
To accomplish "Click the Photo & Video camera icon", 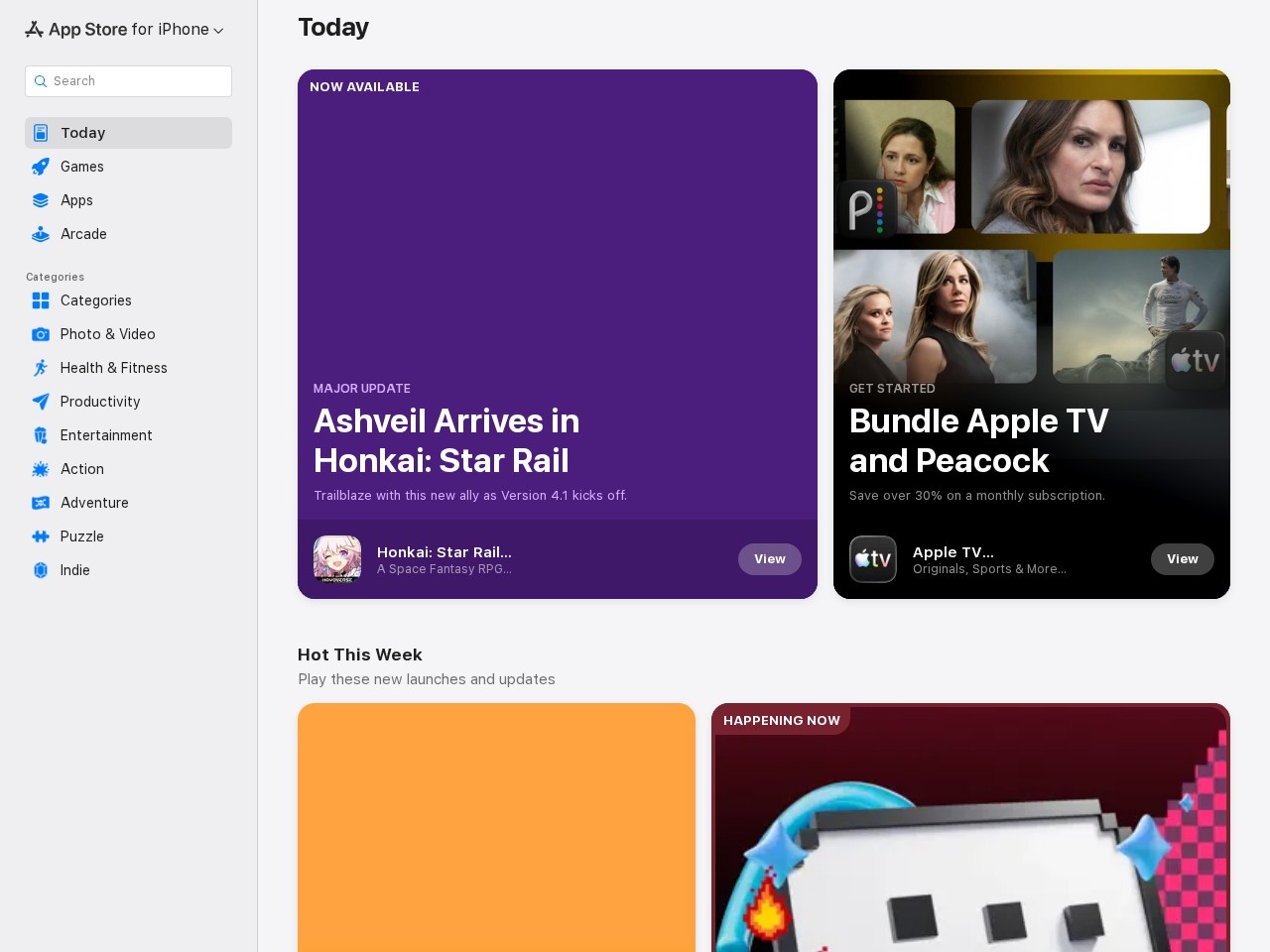I will pos(41,334).
